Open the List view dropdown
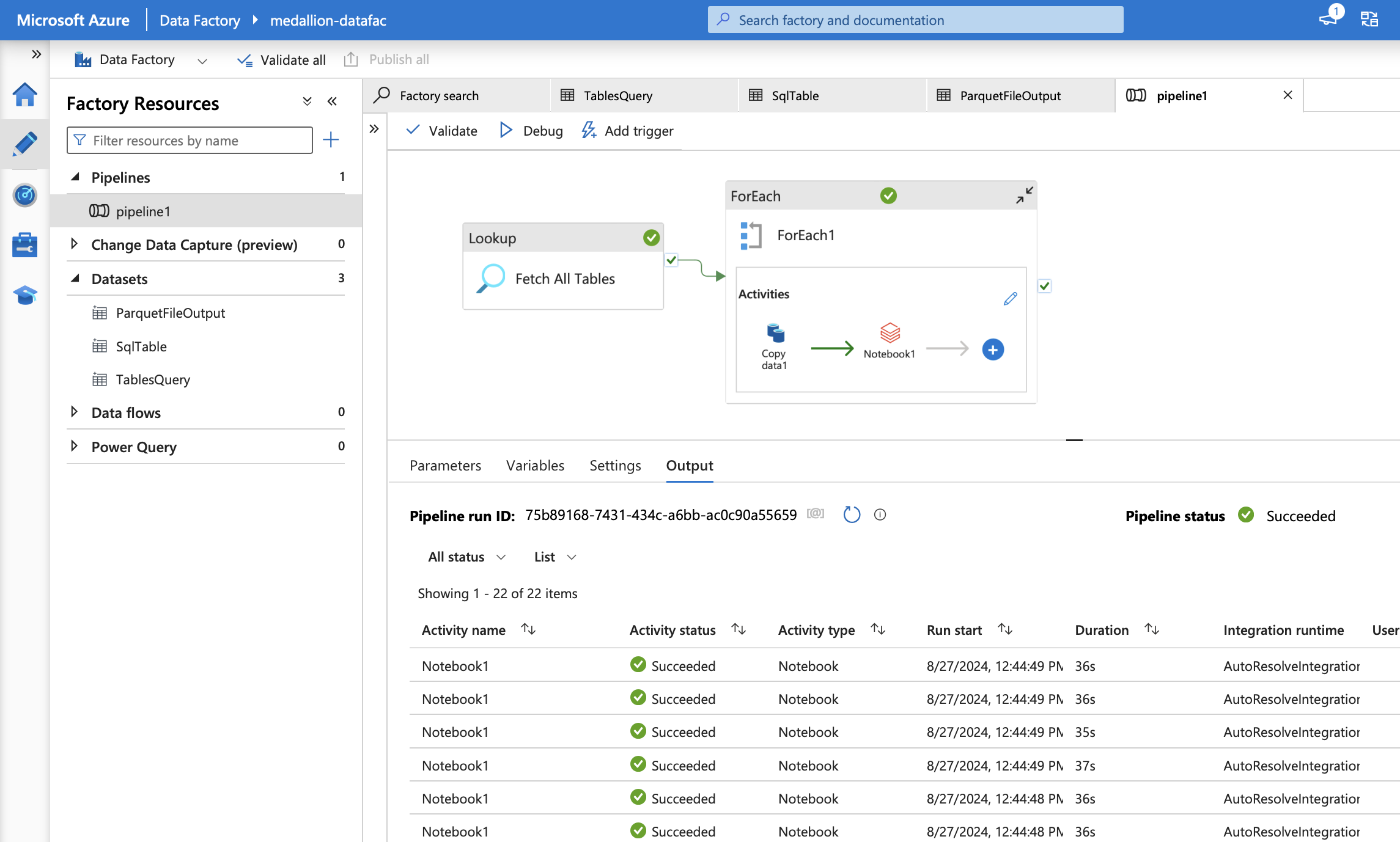1400x842 pixels. 554,557
